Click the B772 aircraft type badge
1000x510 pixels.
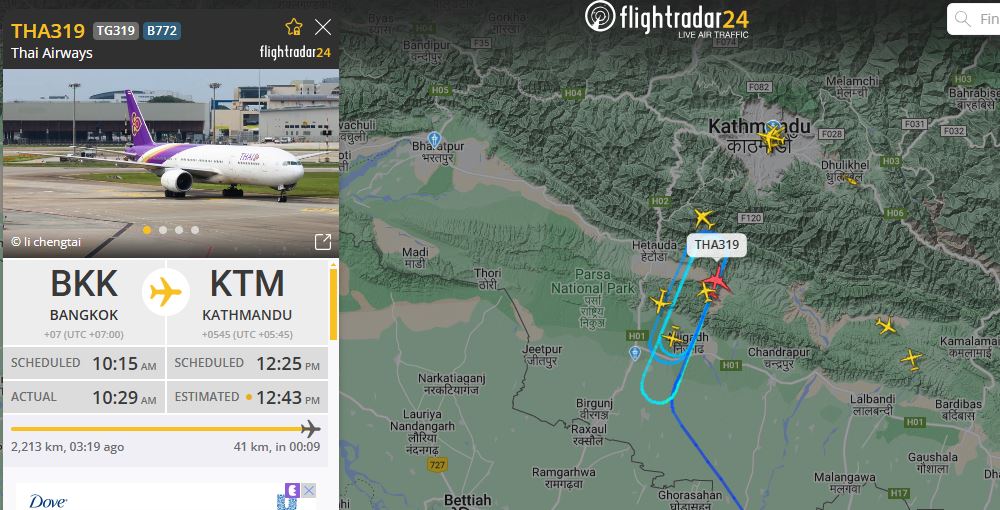pos(161,31)
